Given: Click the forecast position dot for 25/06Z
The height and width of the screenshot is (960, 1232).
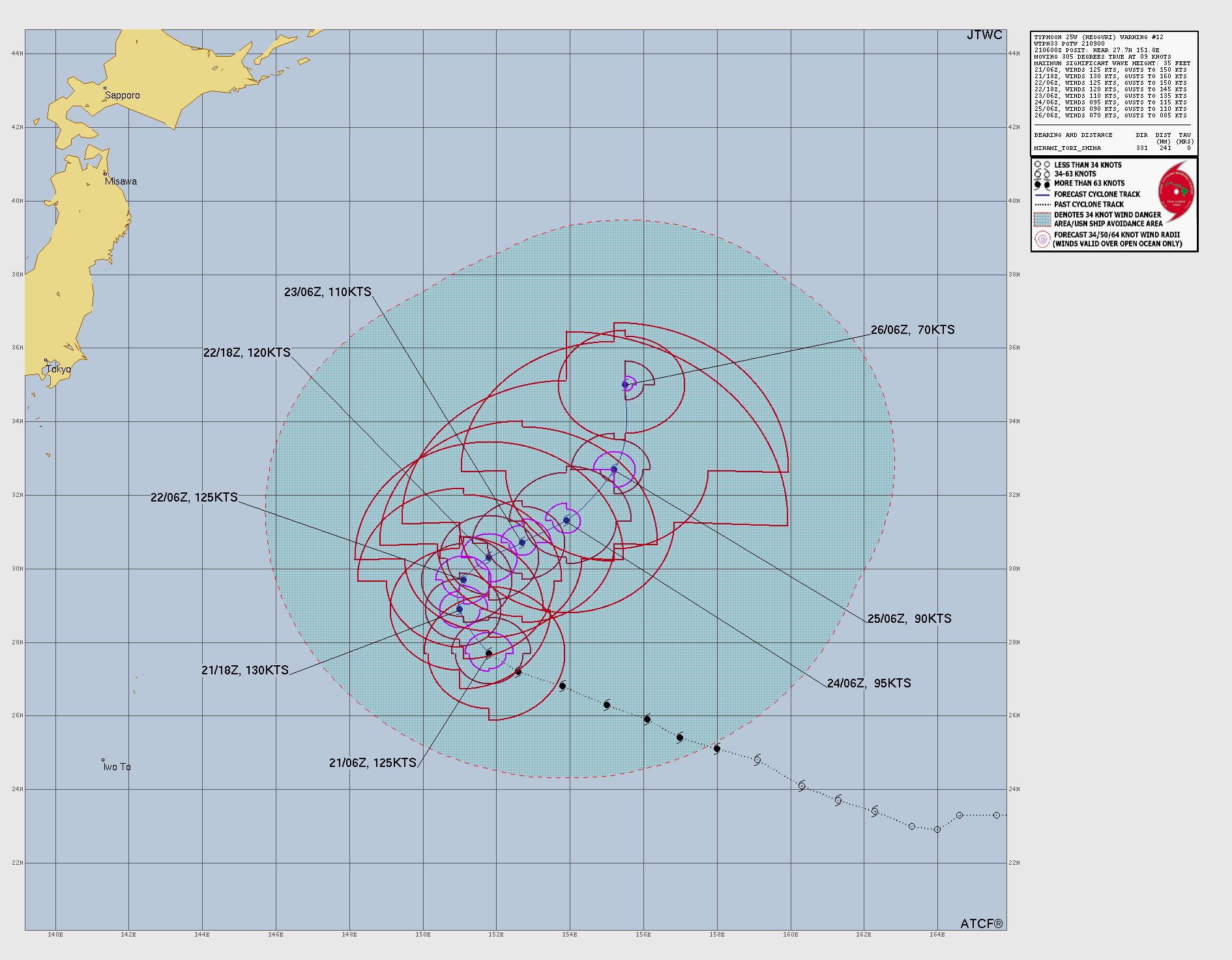Looking at the screenshot, I should click(x=613, y=470).
